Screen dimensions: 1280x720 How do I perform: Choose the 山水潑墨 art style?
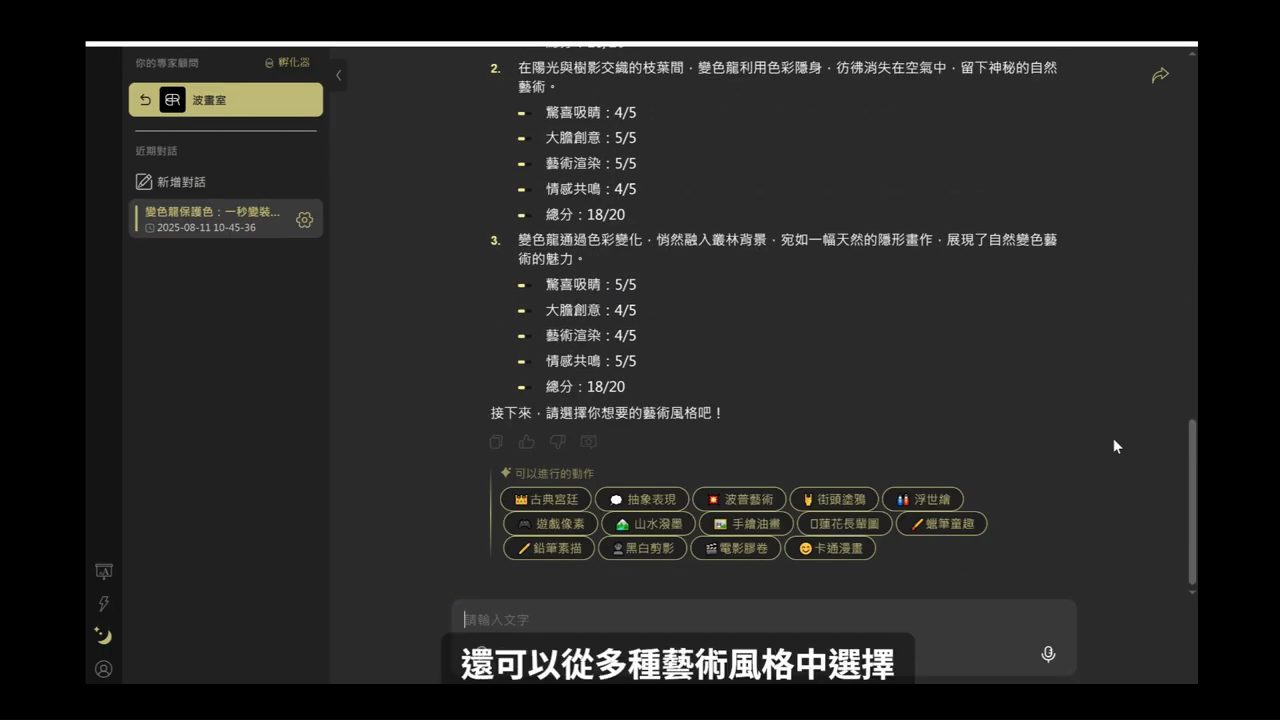[x=648, y=523]
